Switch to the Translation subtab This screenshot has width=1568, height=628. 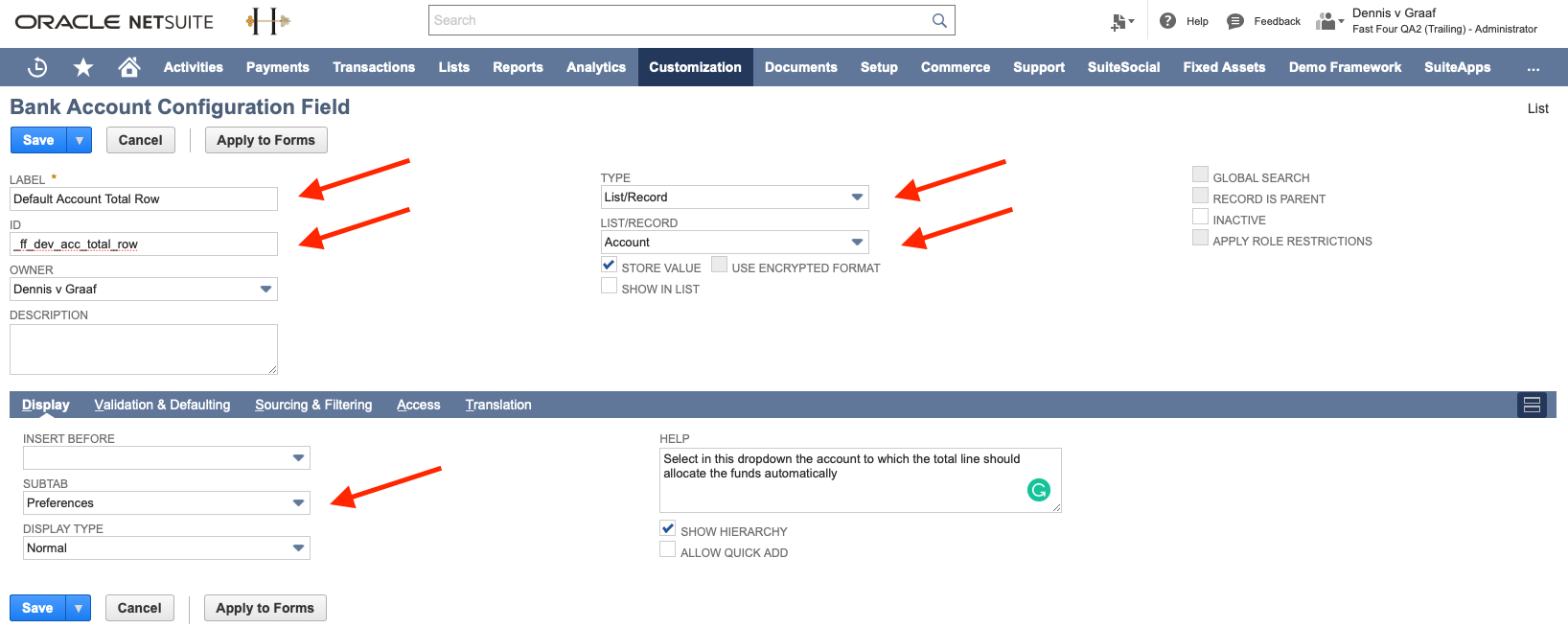[498, 405]
